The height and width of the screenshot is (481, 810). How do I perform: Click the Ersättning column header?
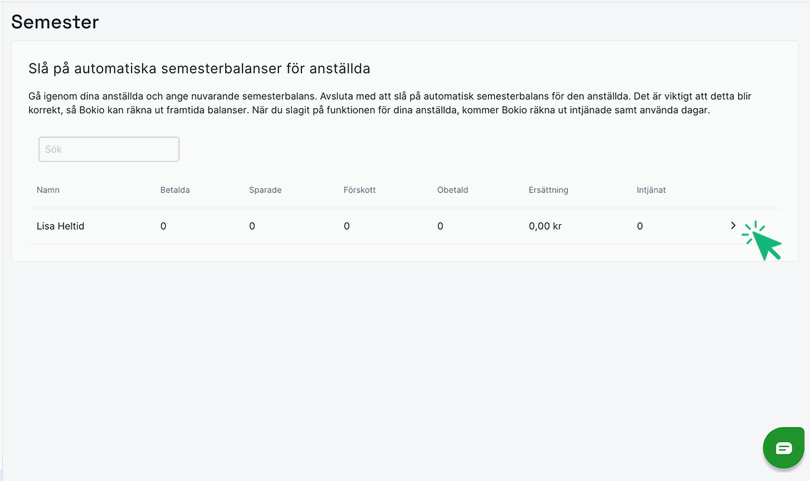tap(551, 190)
